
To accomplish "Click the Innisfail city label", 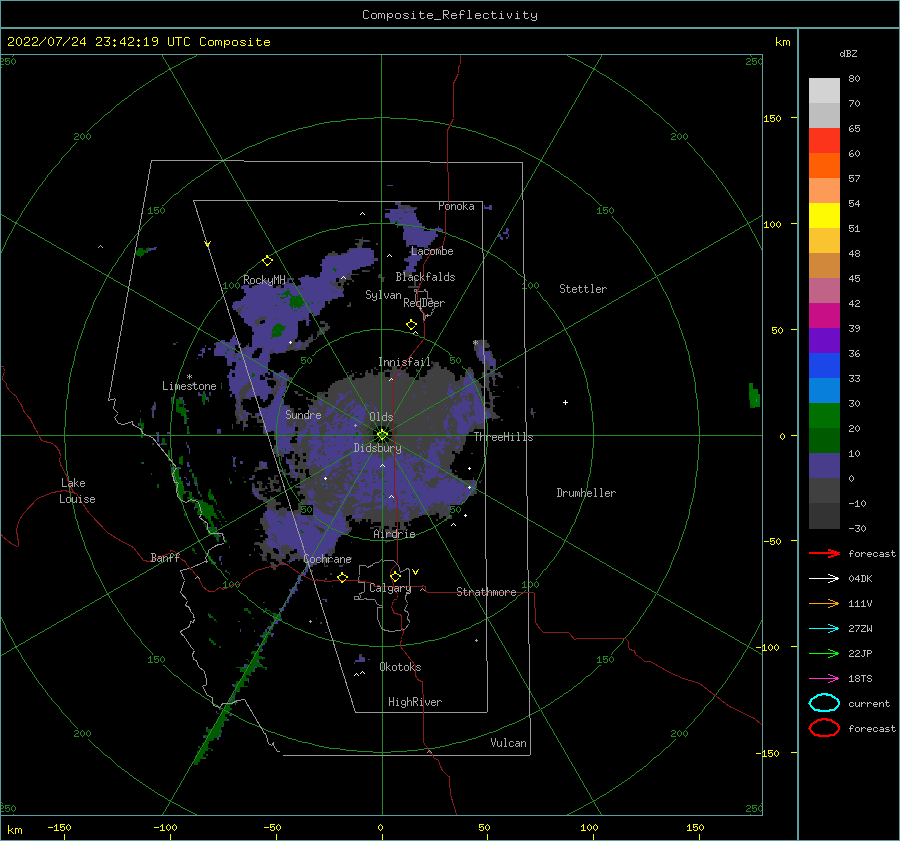I will click(404, 362).
